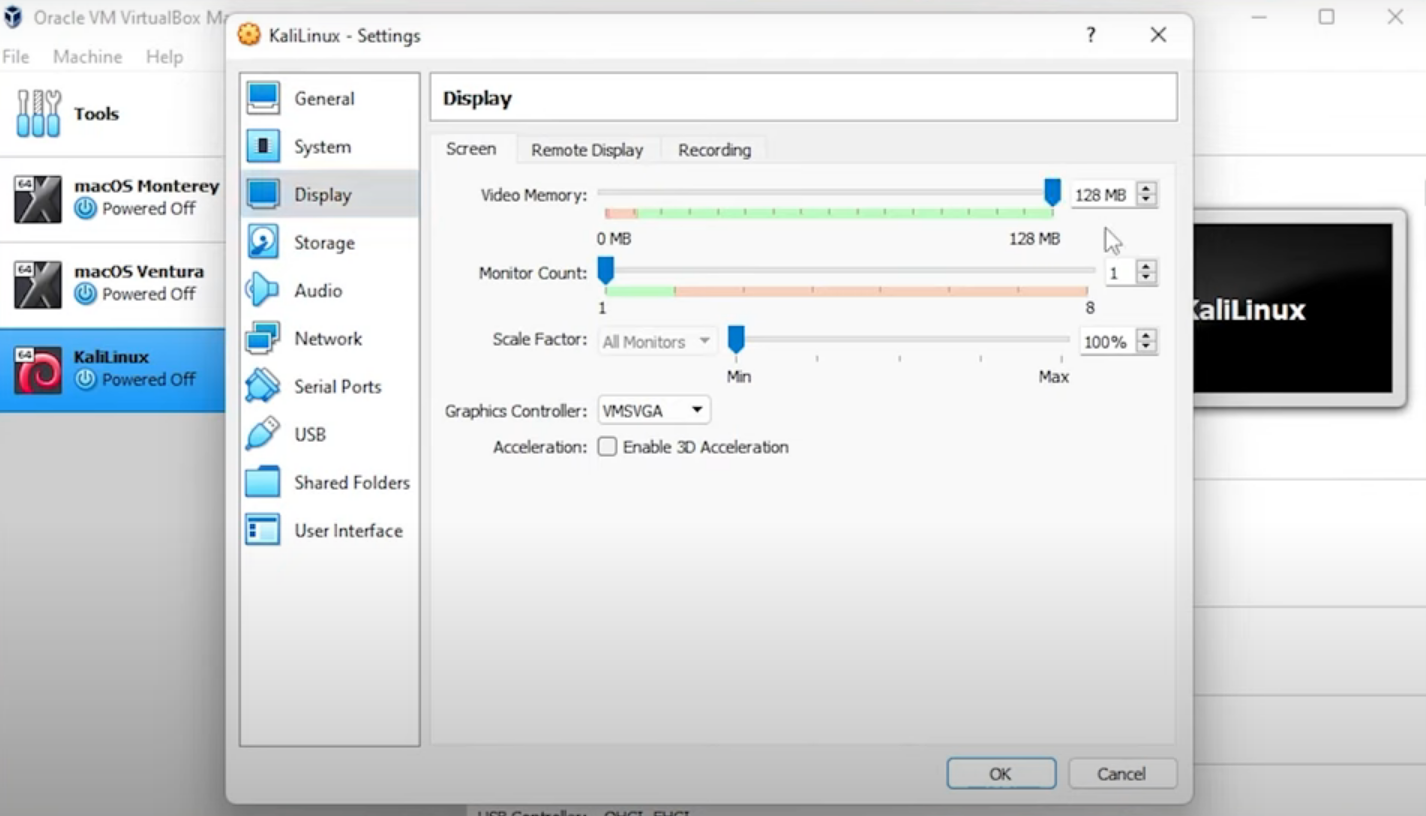Open the Audio speaker icon
The width and height of the screenshot is (1426, 816).
263,290
